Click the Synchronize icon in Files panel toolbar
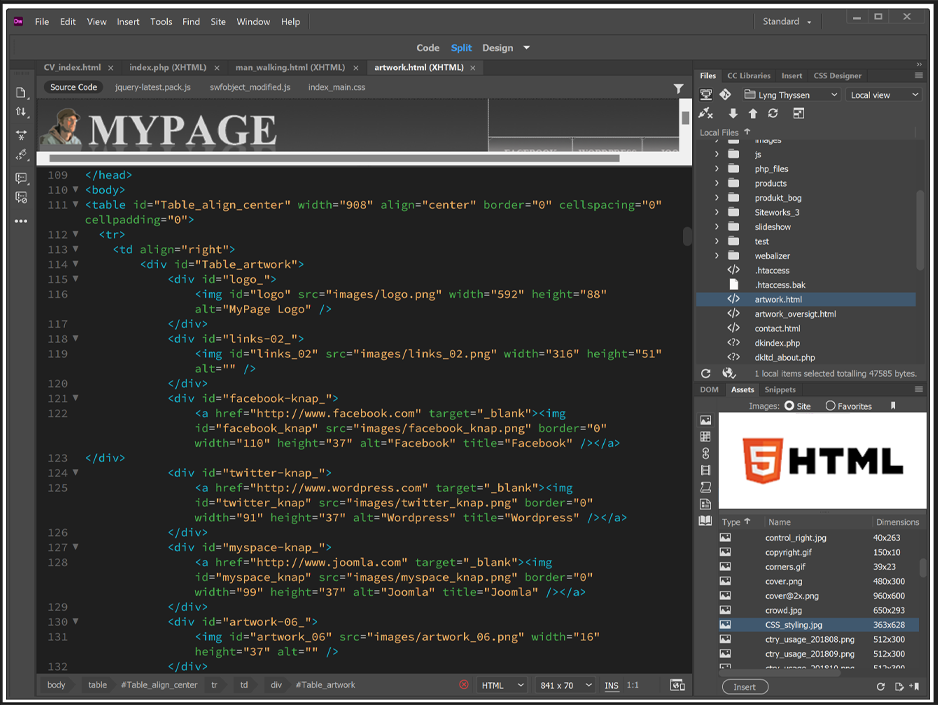938x705 pixels. (x=772, y=114)
